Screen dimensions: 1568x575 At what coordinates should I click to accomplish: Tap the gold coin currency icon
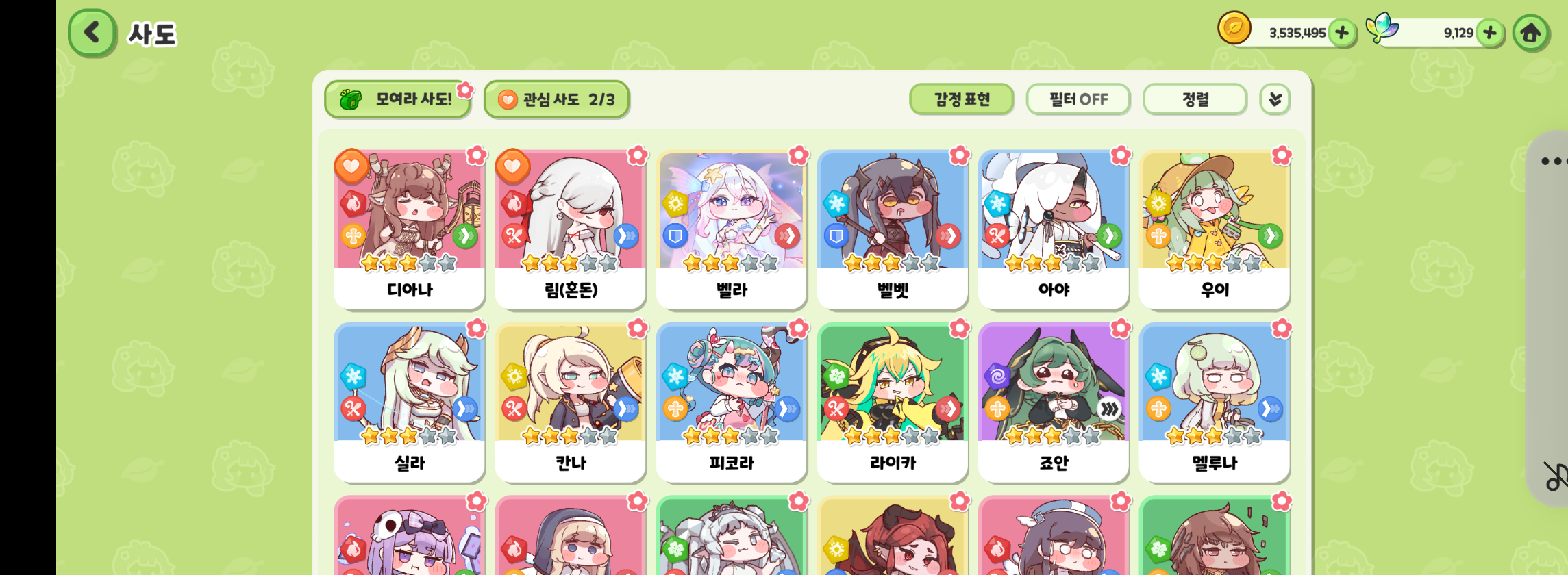[1234, 29]
